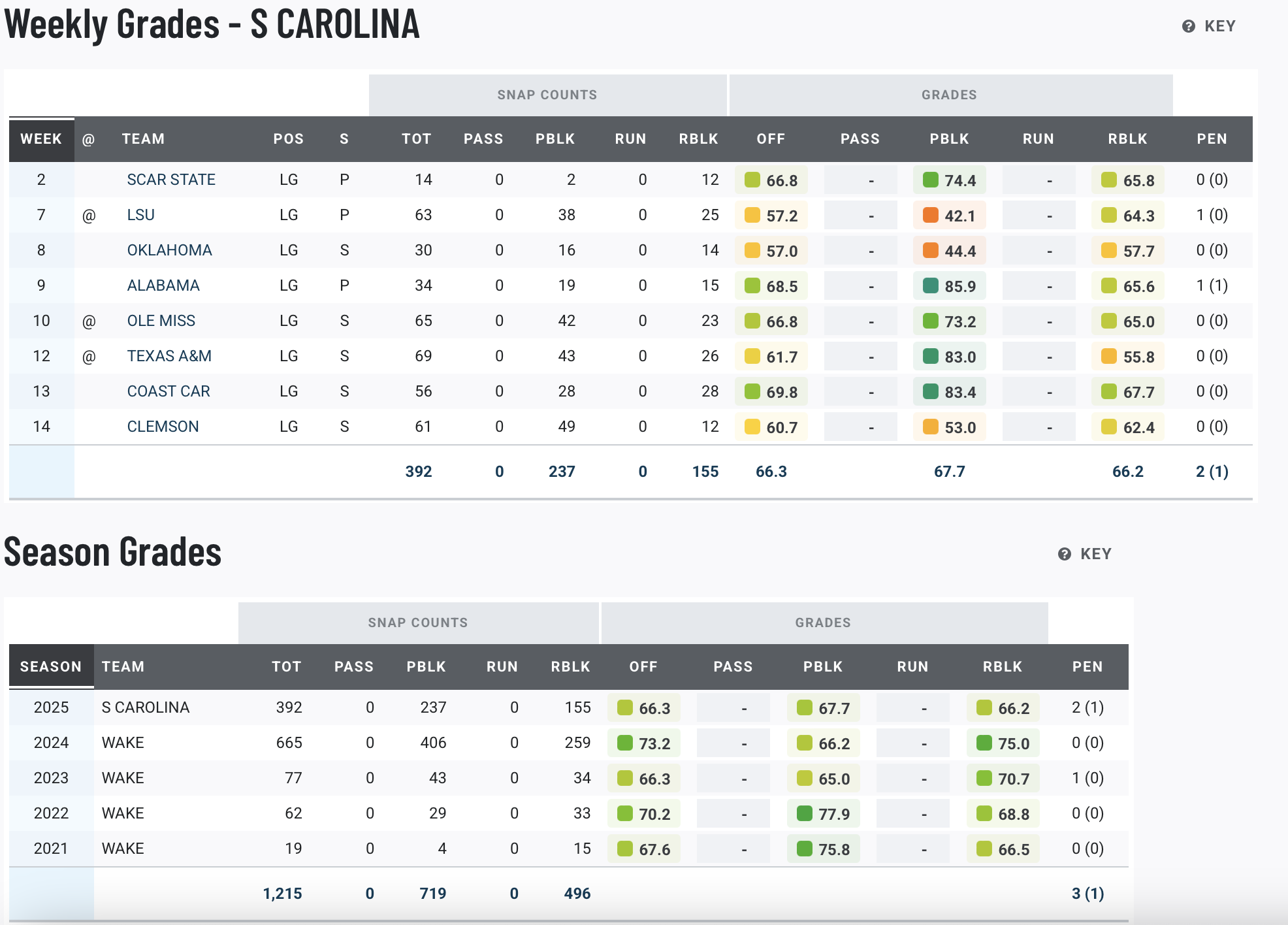Open the SCAR STATE team link
The width and height of the screenshot is (1288, 925).
[171, 180]
